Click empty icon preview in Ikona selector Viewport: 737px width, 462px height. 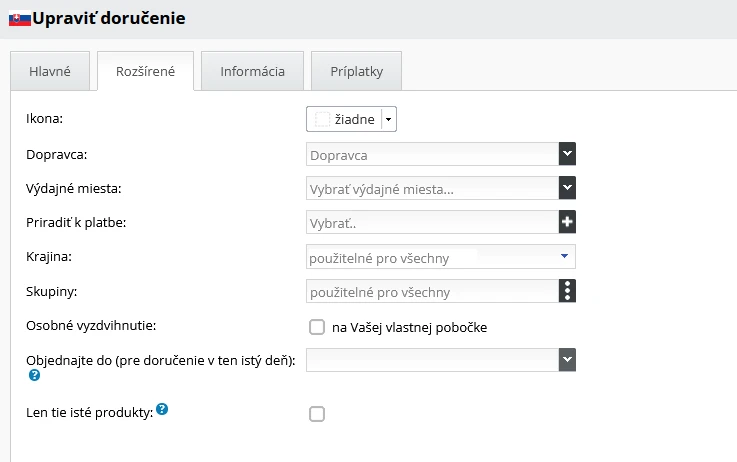[x=322, y=119]
